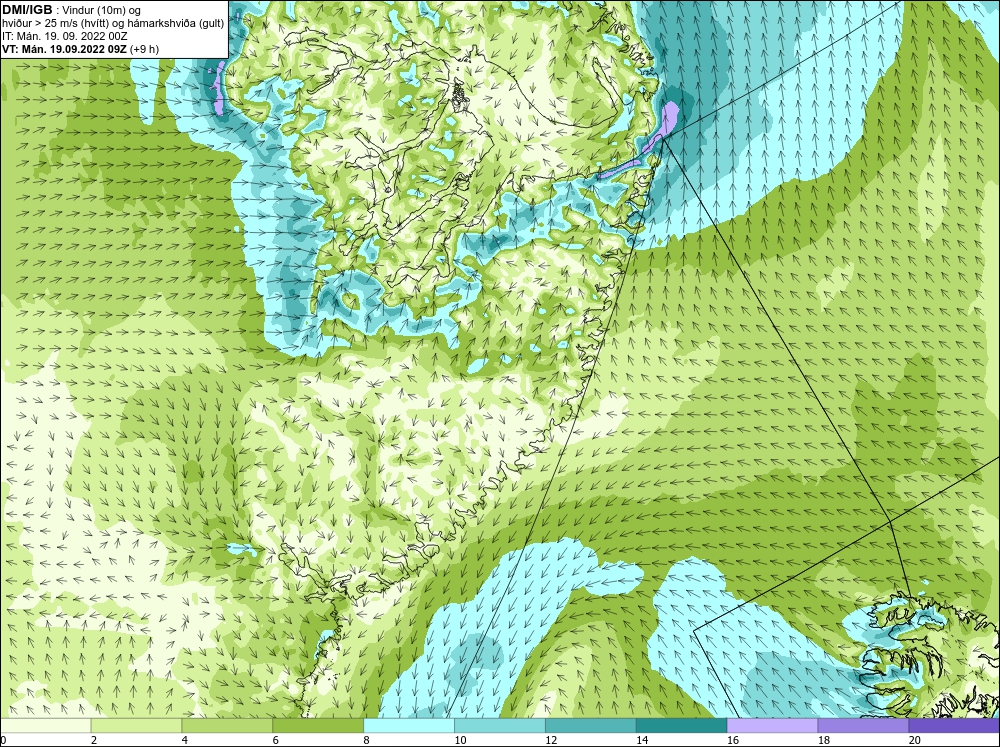
Task: Click the "IT: Mán. 19. 09. 2022 00Z" line
Action: (64, 36)
